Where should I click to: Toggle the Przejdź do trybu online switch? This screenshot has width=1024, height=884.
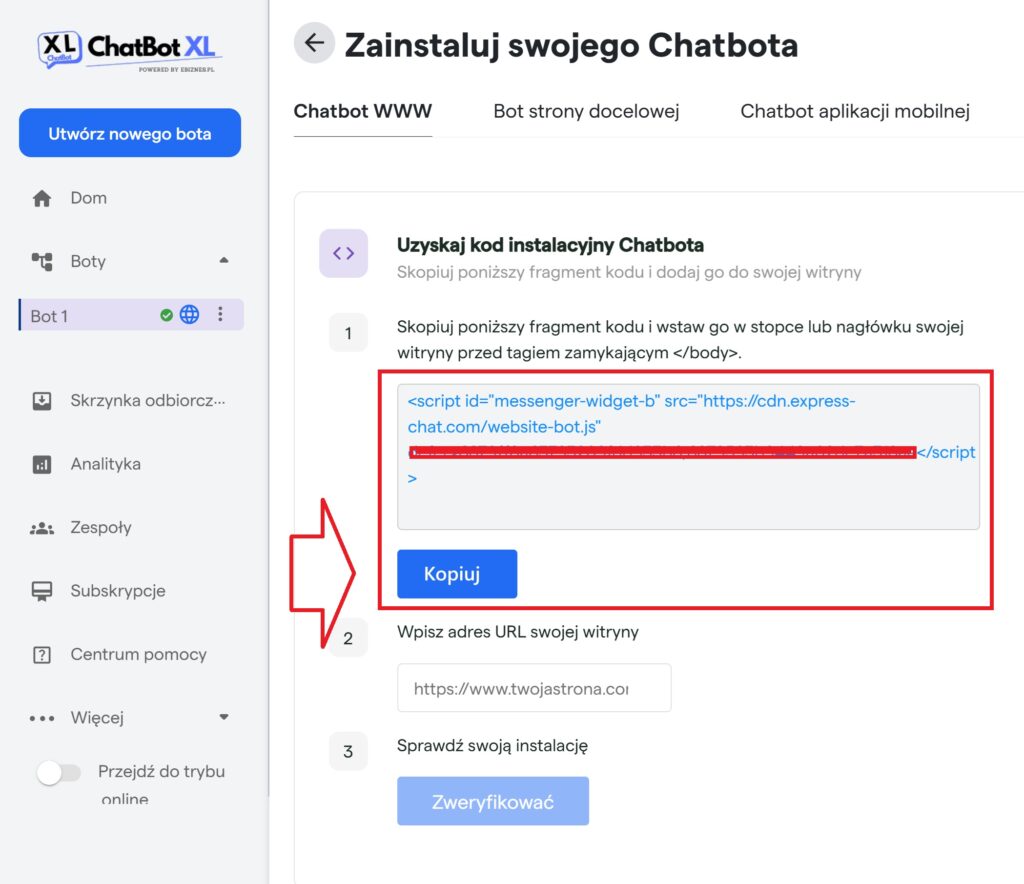click(x=59, y=773)
